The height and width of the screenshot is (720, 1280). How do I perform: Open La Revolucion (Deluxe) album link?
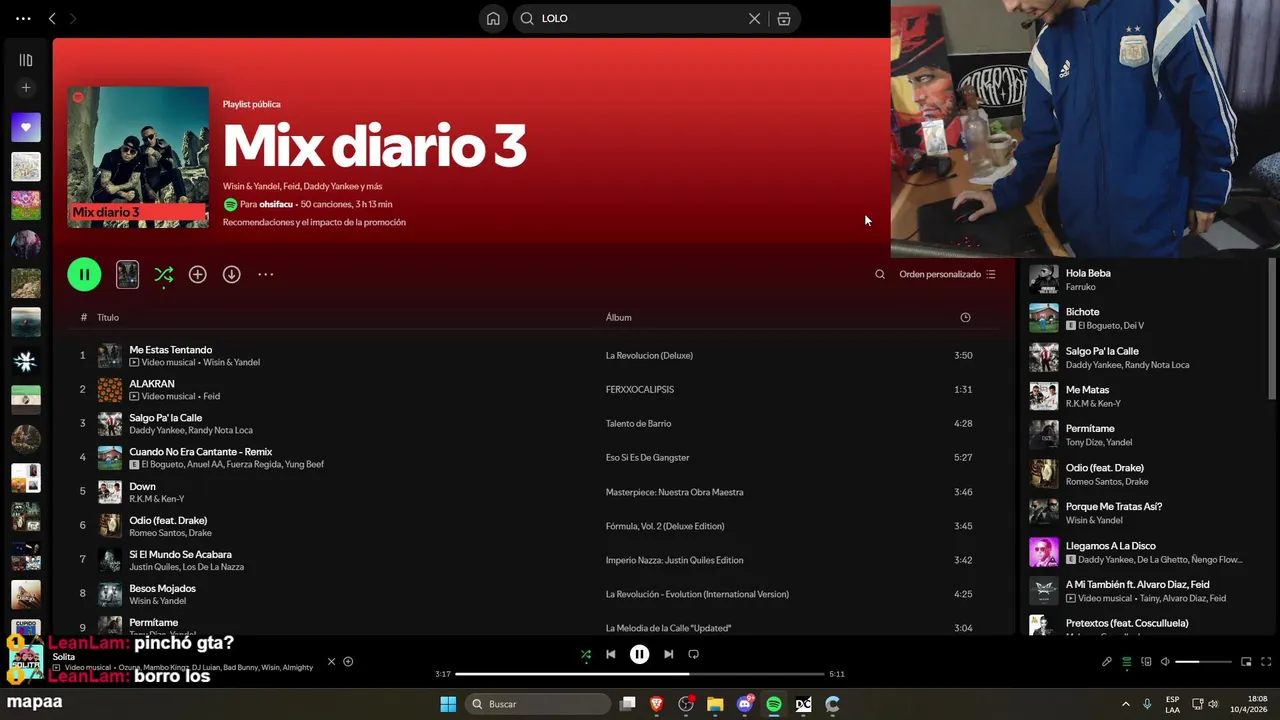point(649,355)
